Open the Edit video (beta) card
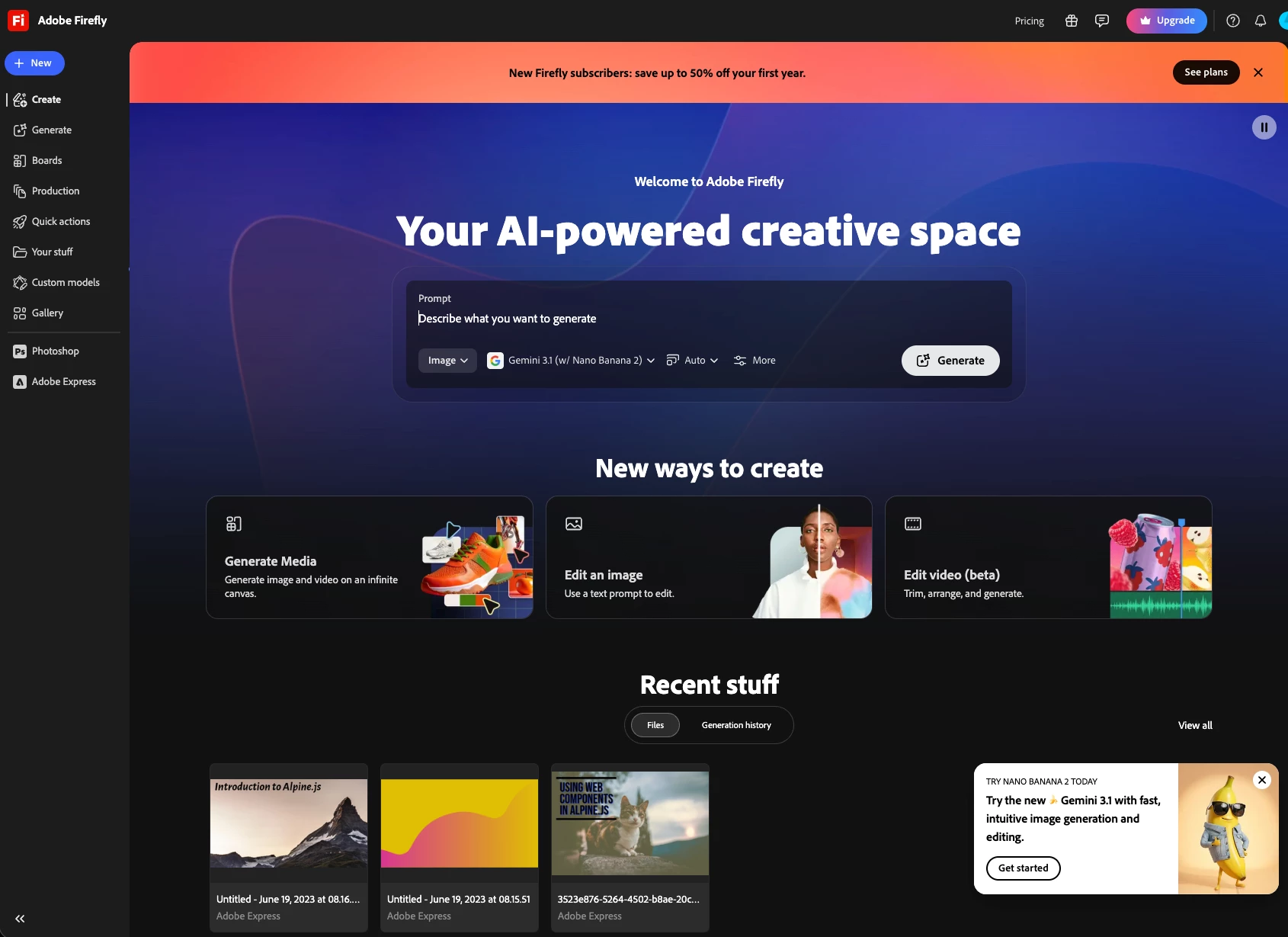This screenshot has height=937, width=1288. (x=1049, y=557)
